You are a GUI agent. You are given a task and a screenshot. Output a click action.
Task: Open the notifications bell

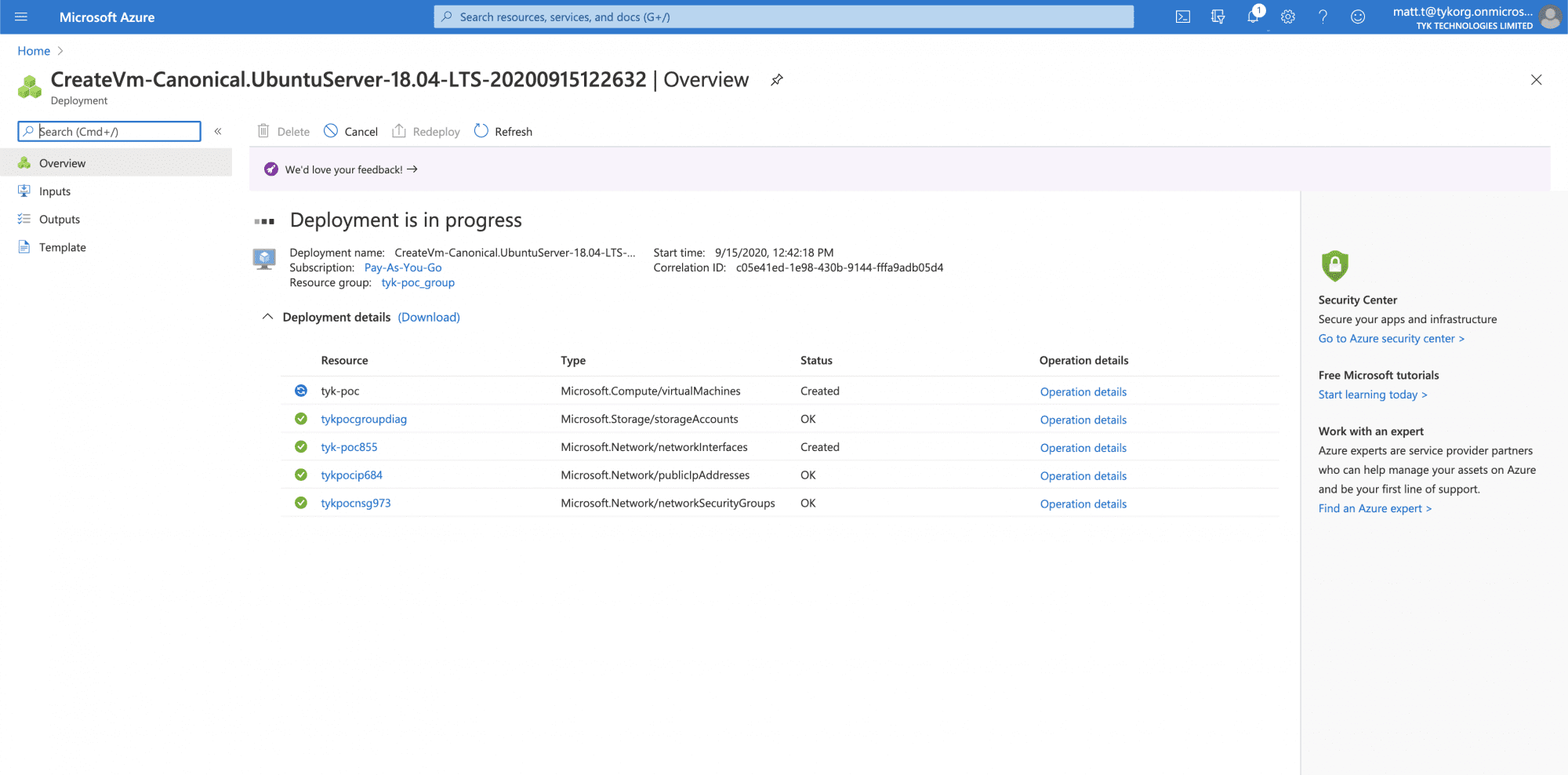[1252, 16]
